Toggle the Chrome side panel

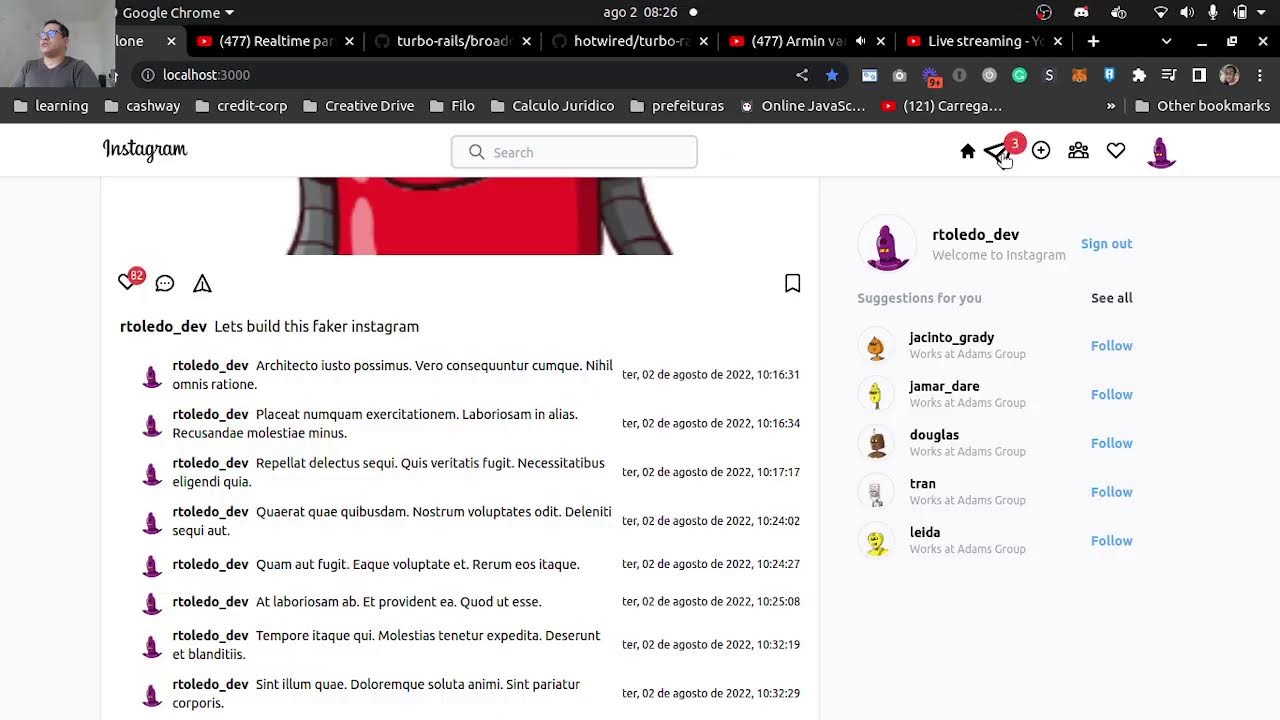coord(1199,75)
